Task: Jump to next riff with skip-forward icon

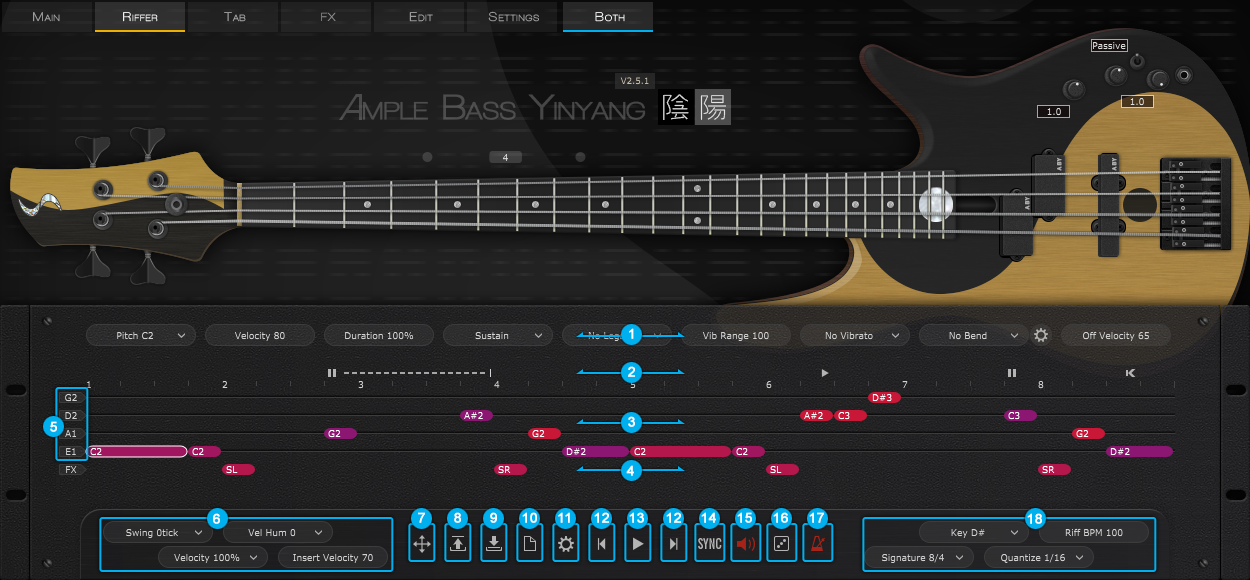Action: pyautogui.click(x=673, y=544)
